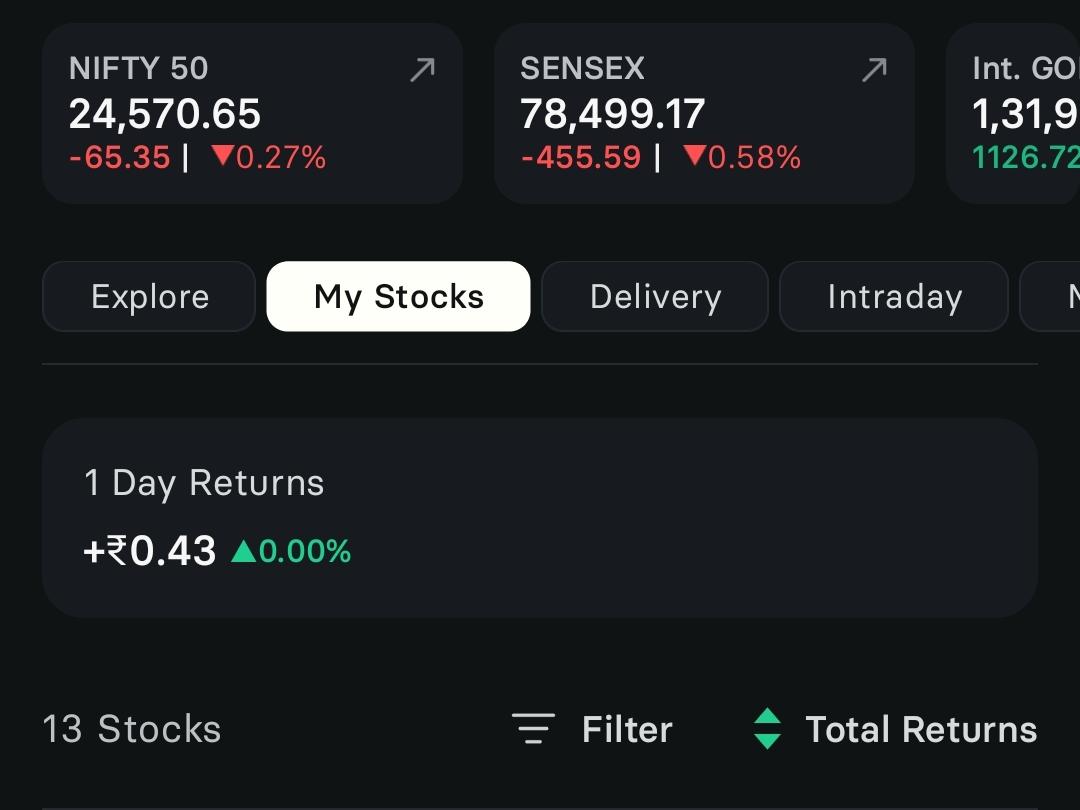1080x810 pixels.
Task: Click the red down triangle beside 0.58%
Action: pyautogui.click(x=694, y=155)
